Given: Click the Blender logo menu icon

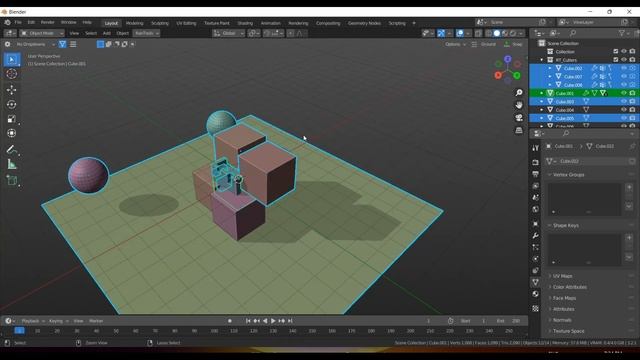Looking at the screenshot, I should pos(7,22).
